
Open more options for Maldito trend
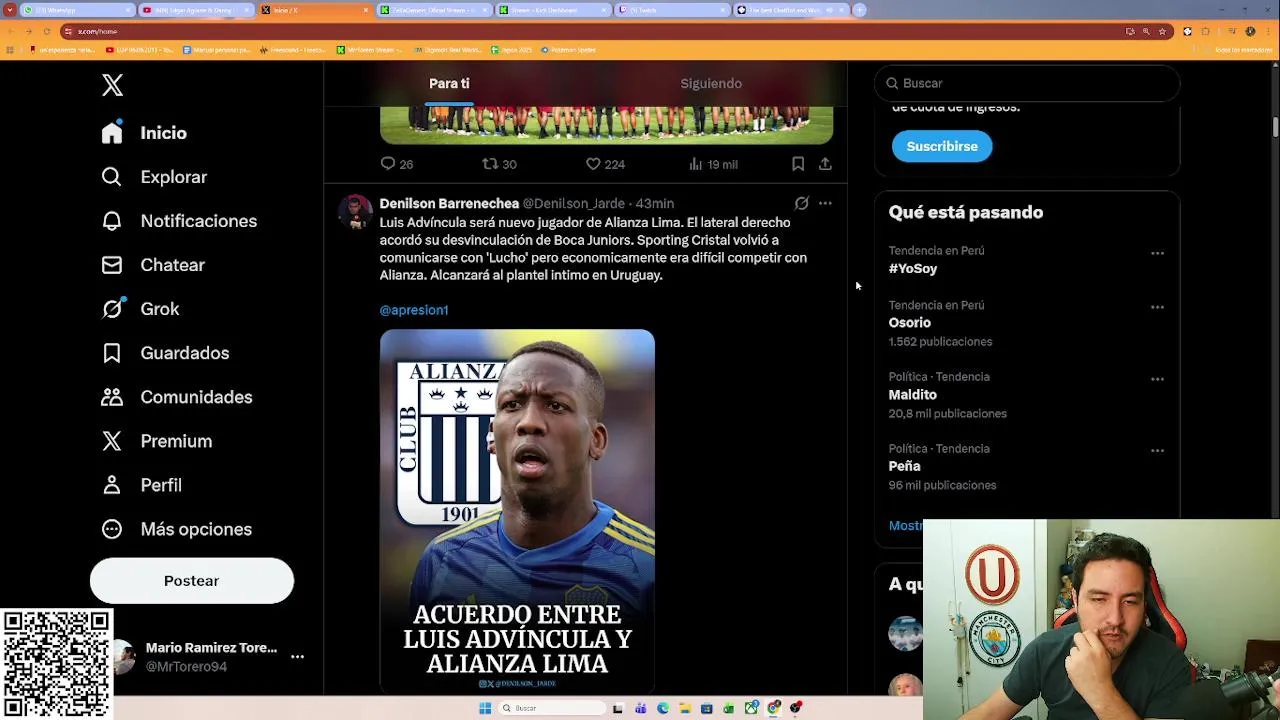(1157, 379)
